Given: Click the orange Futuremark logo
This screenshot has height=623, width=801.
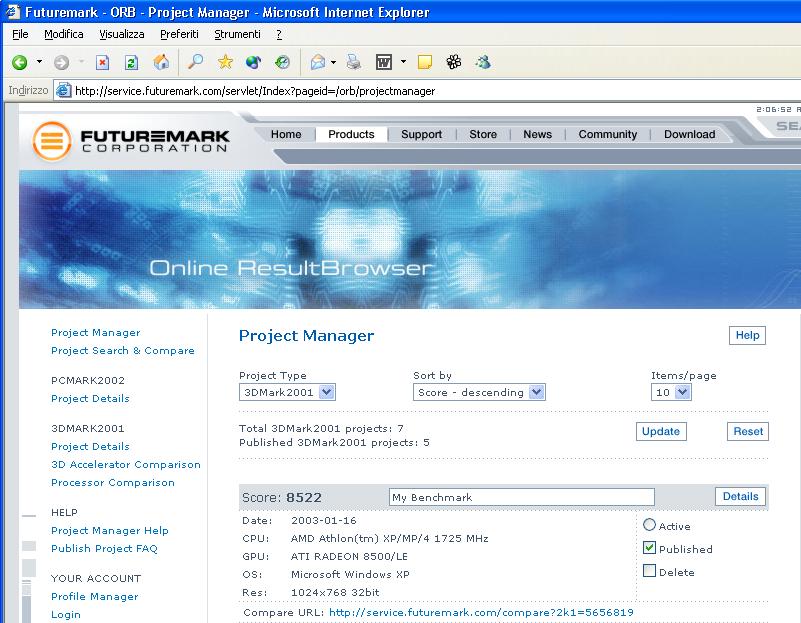Looking at the screenshot, I should [x=52, y=140].
